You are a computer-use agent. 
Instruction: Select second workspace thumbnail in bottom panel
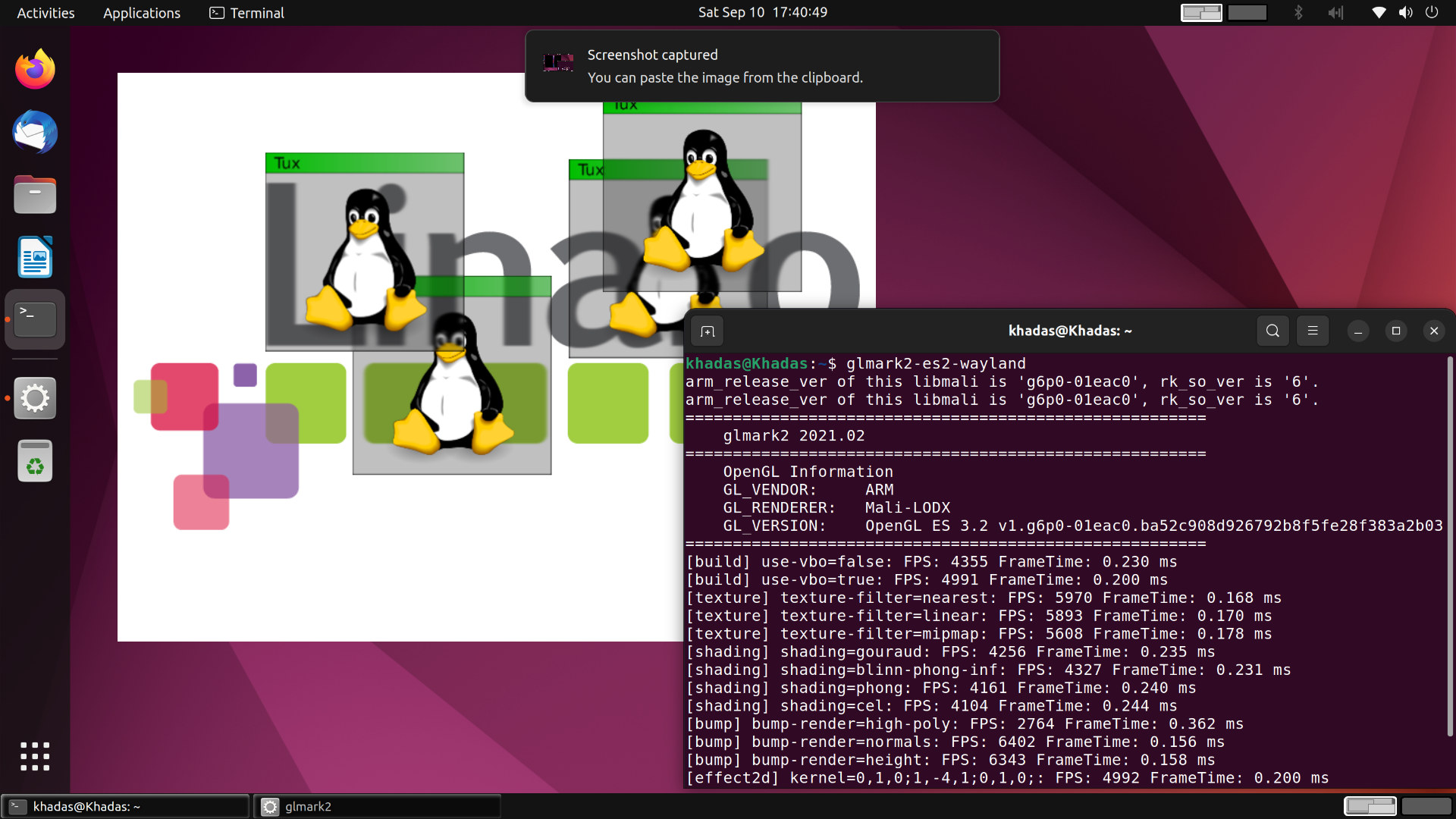coord(1426,806)
